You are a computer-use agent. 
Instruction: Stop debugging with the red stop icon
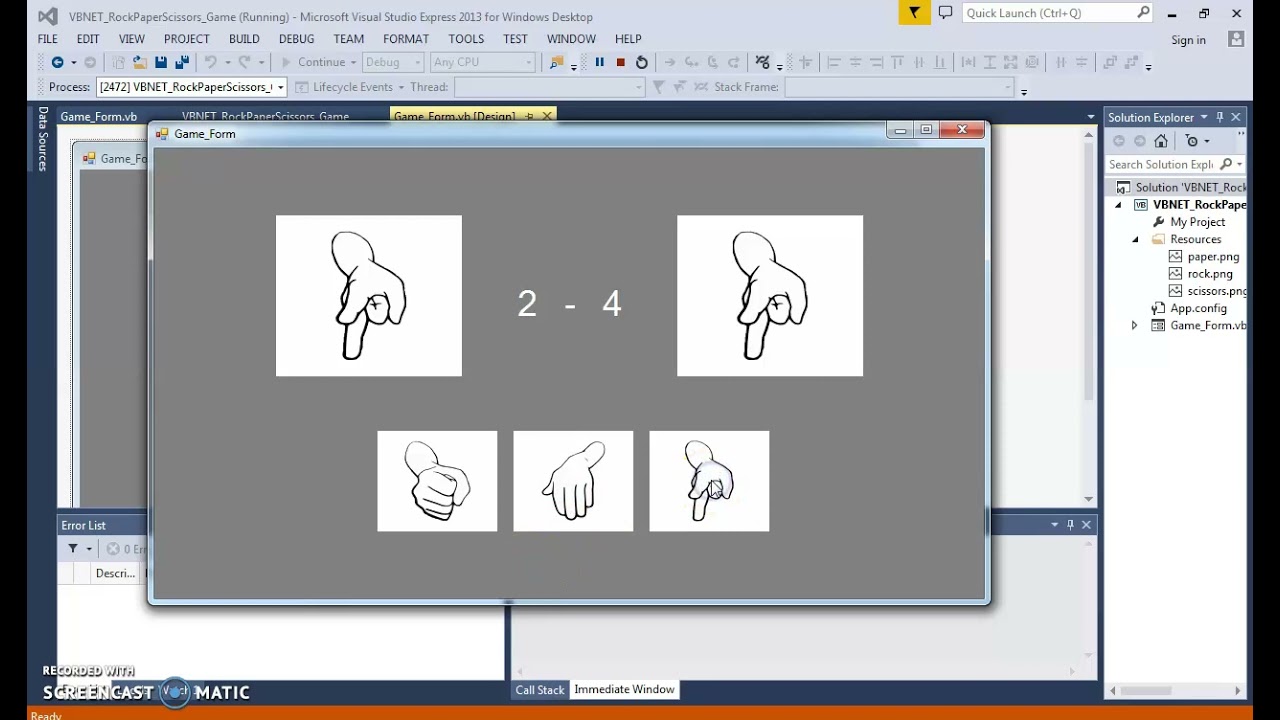coord(620,62)
